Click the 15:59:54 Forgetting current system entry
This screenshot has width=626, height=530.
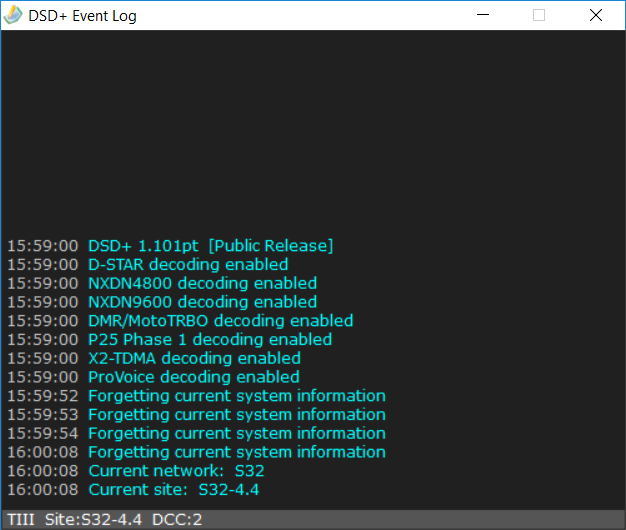[196, 433]
